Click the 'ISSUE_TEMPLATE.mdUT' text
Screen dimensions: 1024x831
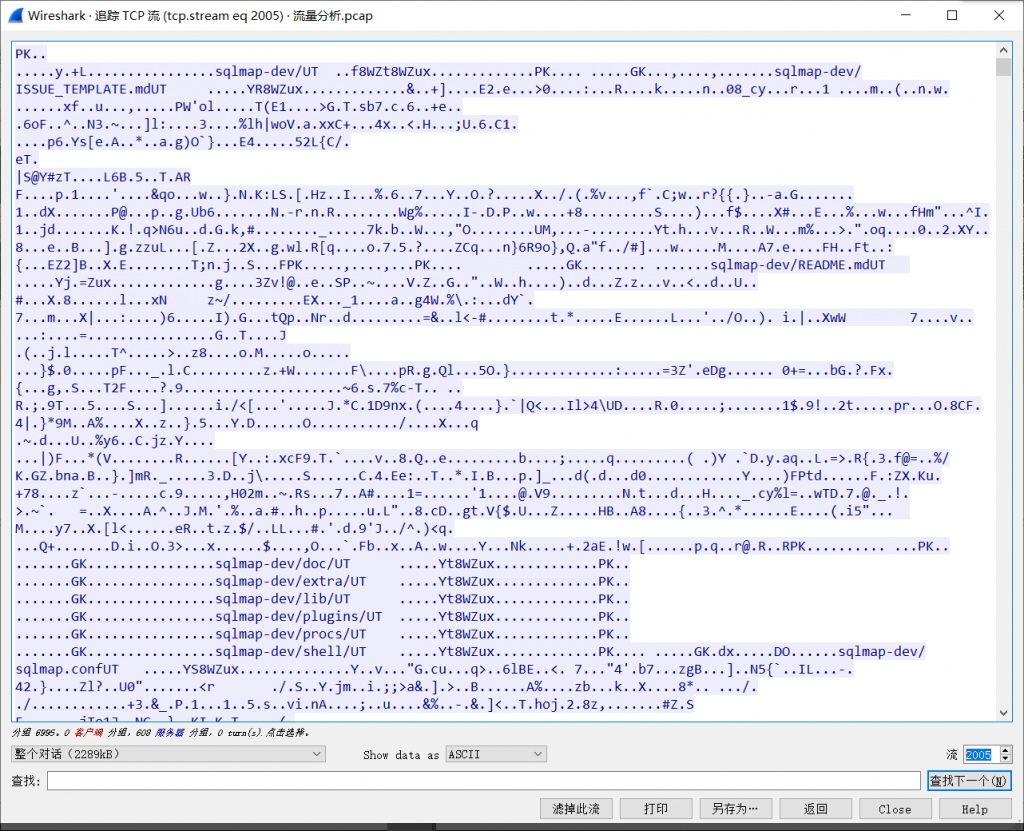(91, 90)
